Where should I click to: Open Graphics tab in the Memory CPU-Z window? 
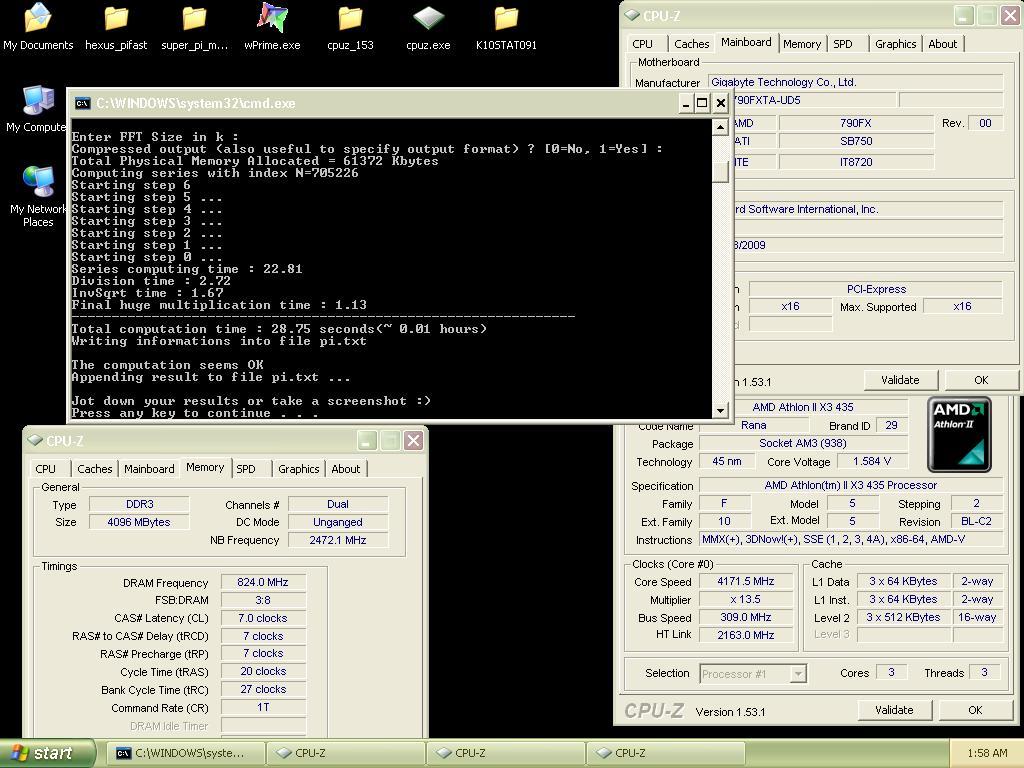(298, 469)
